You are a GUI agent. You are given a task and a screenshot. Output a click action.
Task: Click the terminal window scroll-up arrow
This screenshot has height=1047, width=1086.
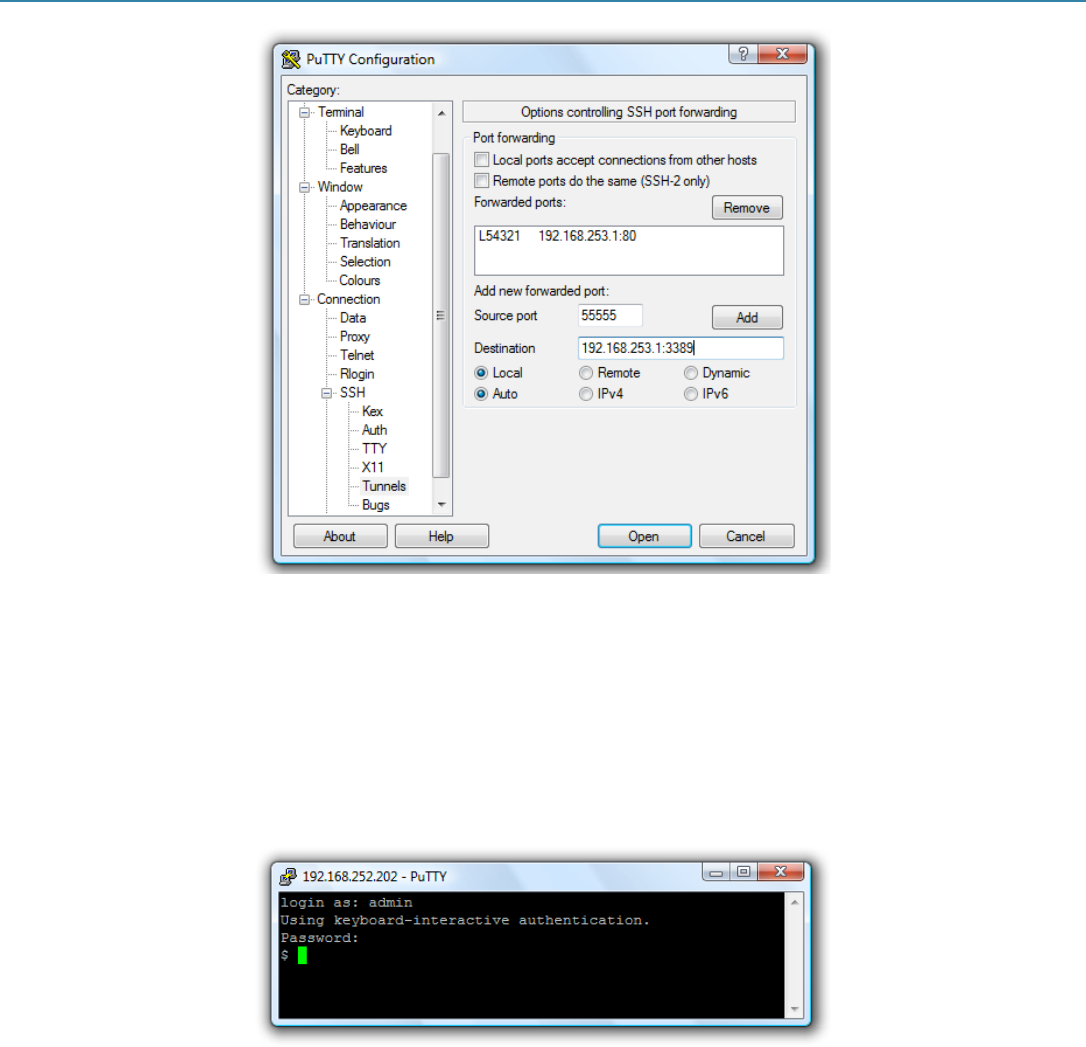[794, 902]
